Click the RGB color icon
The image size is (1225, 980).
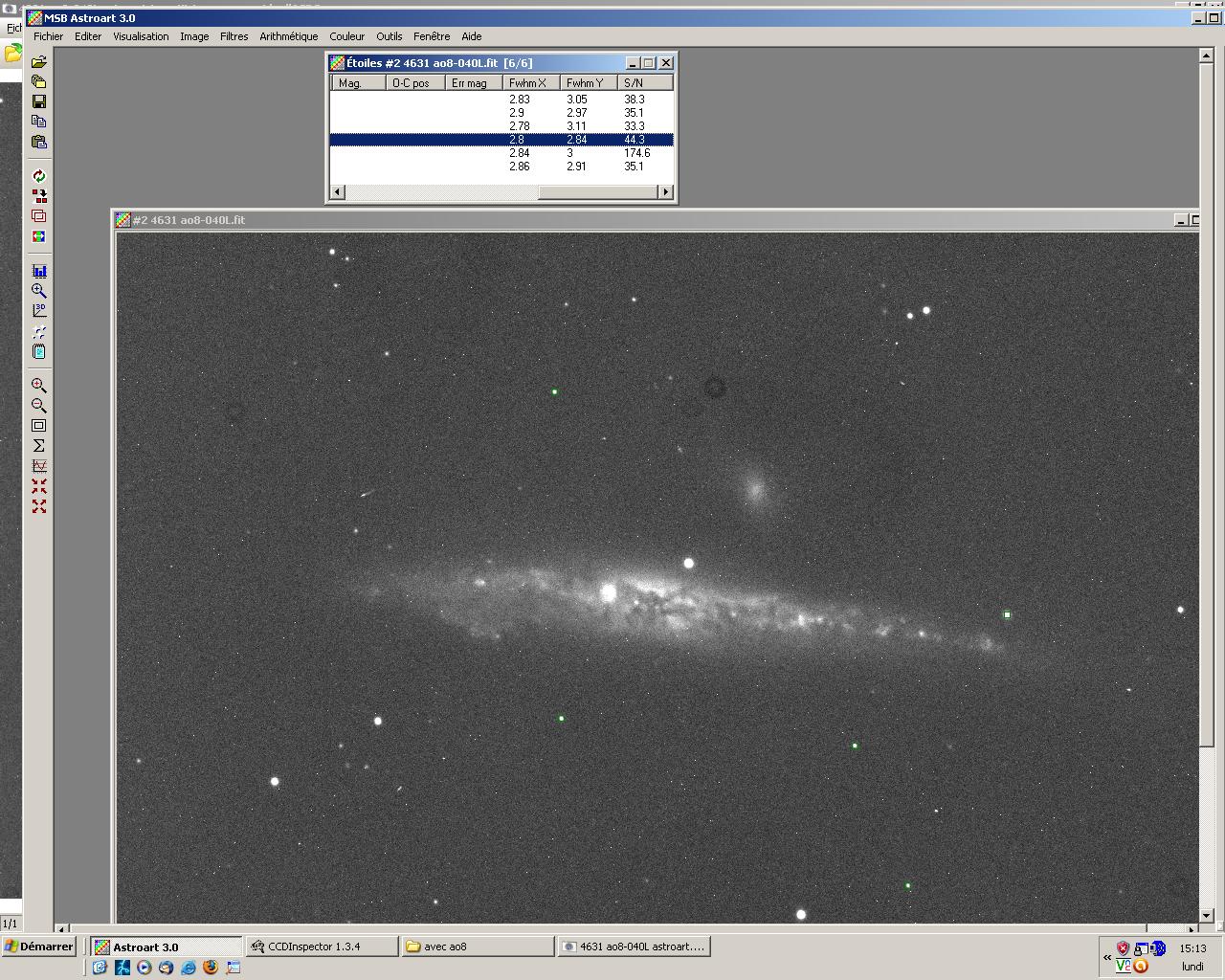point(39,236)
